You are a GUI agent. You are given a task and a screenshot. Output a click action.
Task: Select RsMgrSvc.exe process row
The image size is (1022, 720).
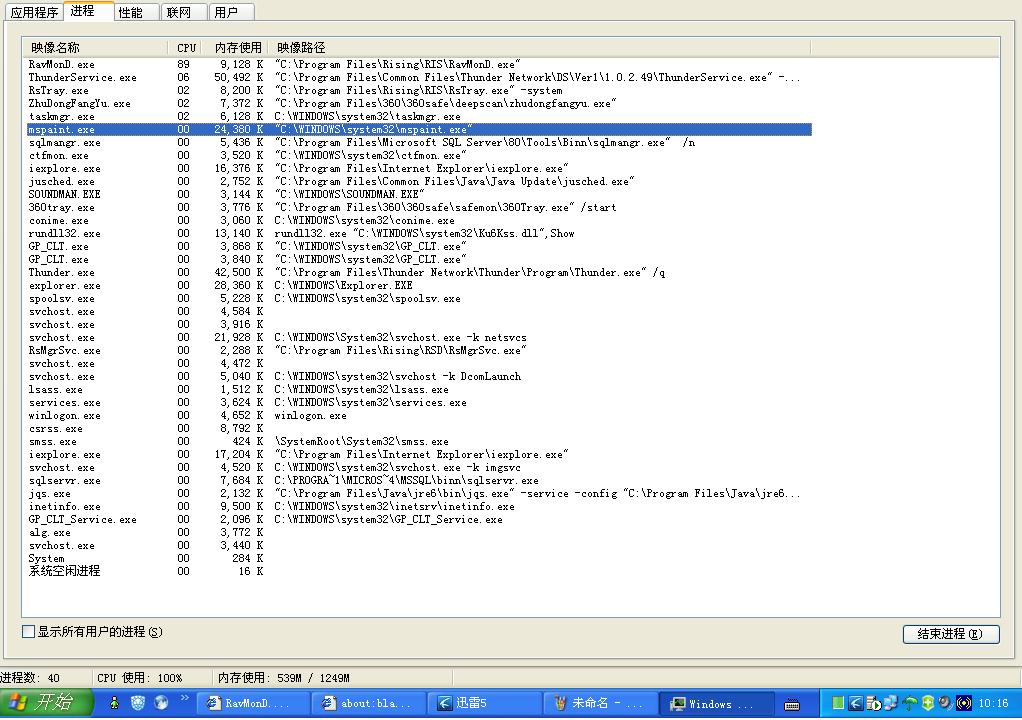click(x=419, y=351)
